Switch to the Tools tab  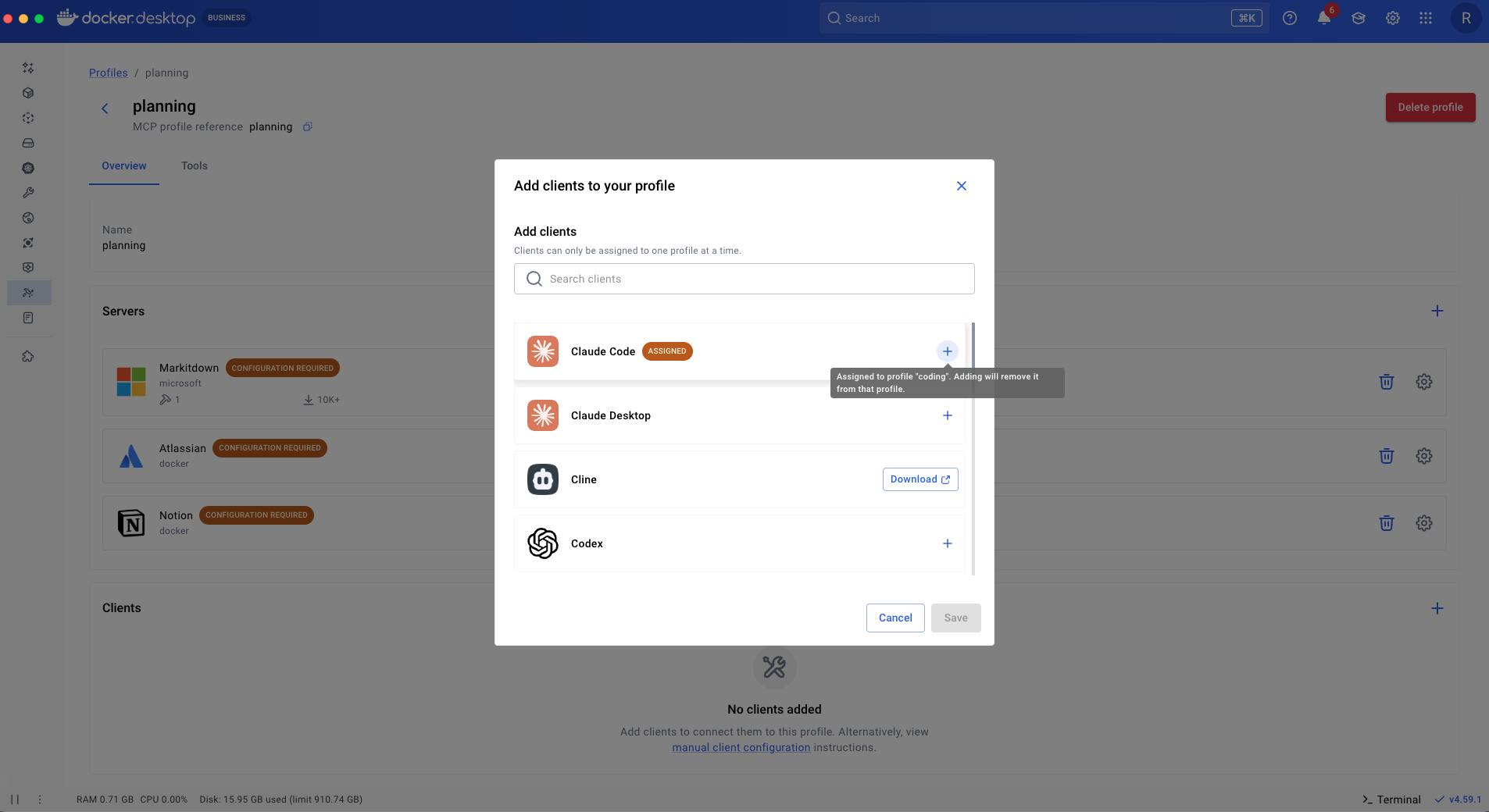pyautogui.click(x=195, y=166)
